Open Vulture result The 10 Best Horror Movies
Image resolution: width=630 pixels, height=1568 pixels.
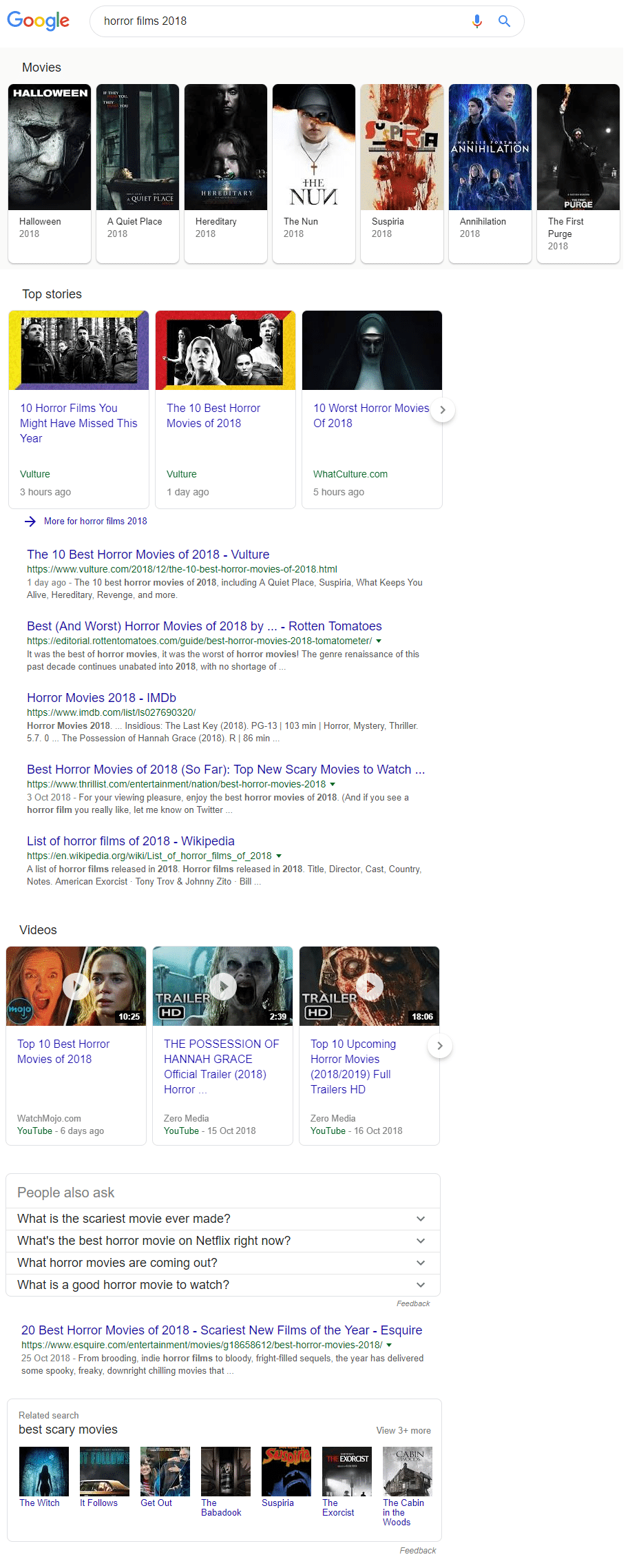(148, 555)
